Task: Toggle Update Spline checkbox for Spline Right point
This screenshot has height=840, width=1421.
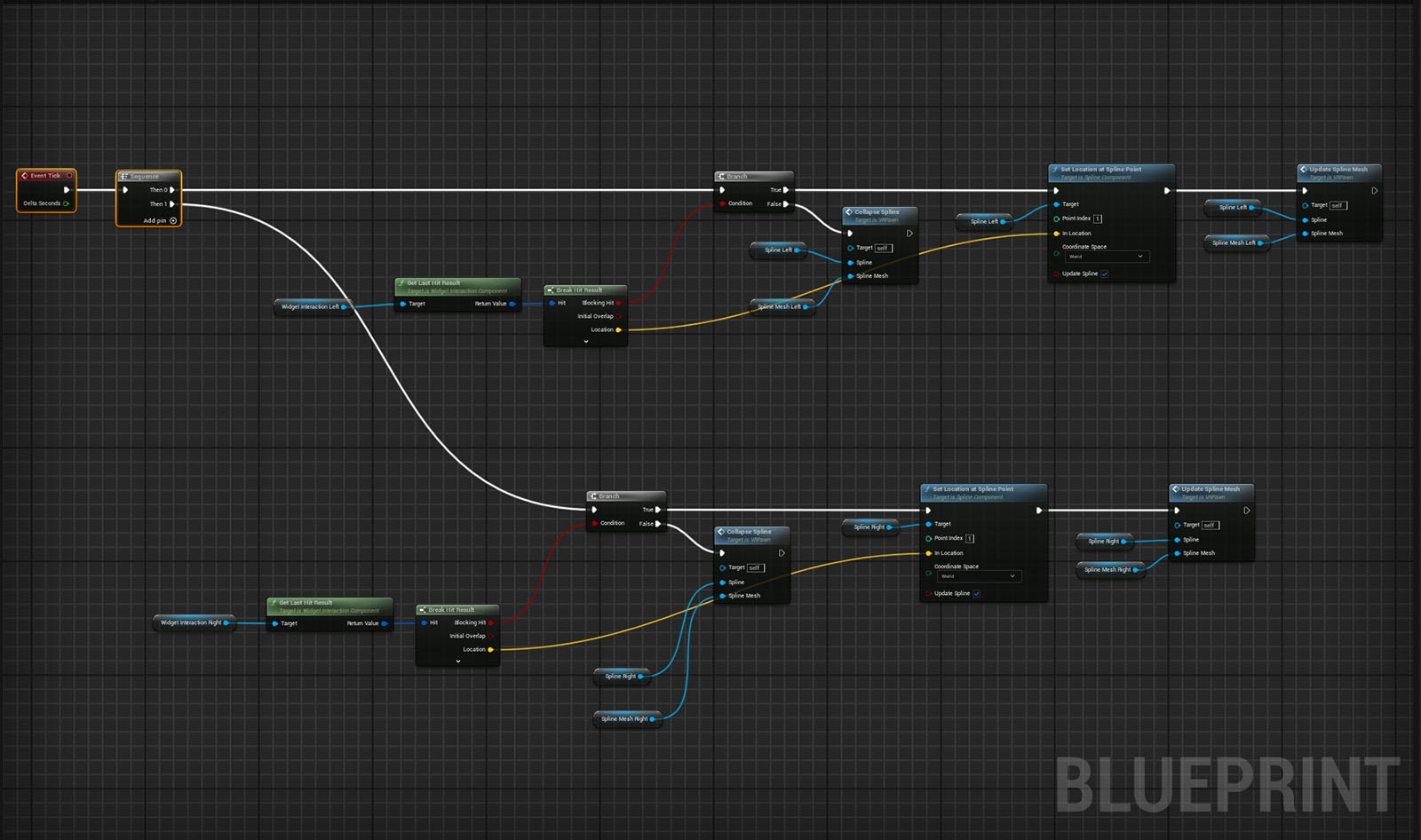Action: point(977,594)
